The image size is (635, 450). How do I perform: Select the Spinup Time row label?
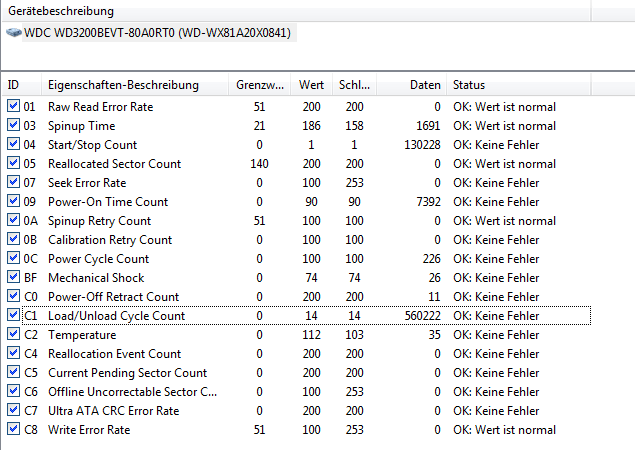[x=81, y=126]
